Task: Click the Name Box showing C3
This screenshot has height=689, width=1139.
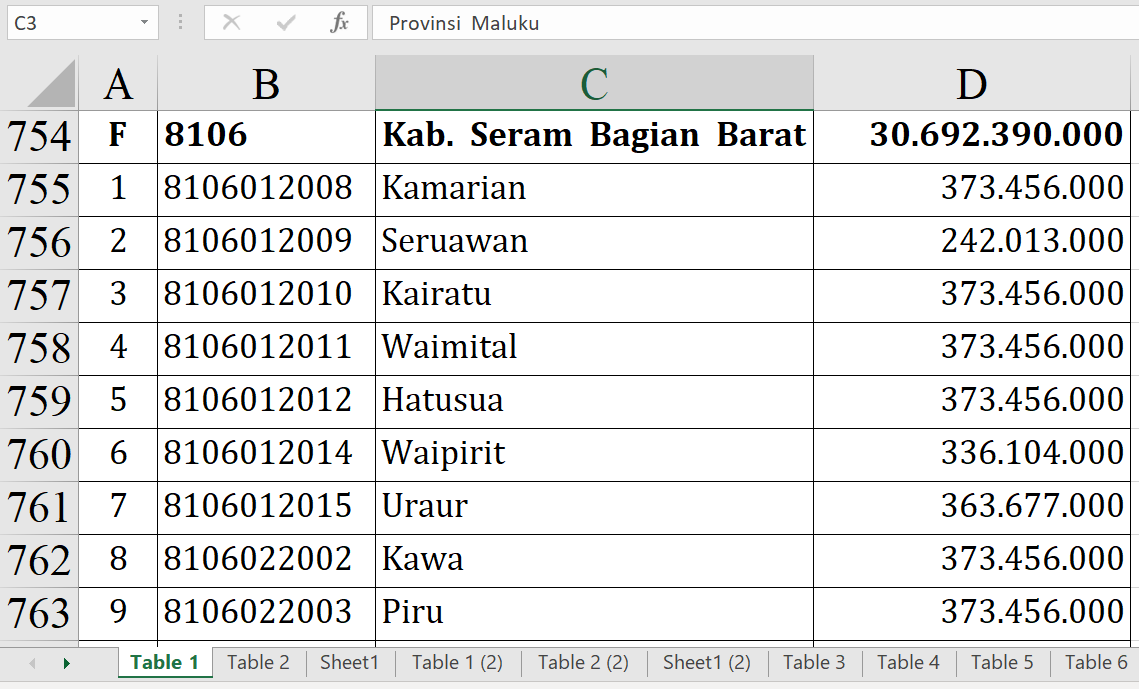Action: (70, 23)
